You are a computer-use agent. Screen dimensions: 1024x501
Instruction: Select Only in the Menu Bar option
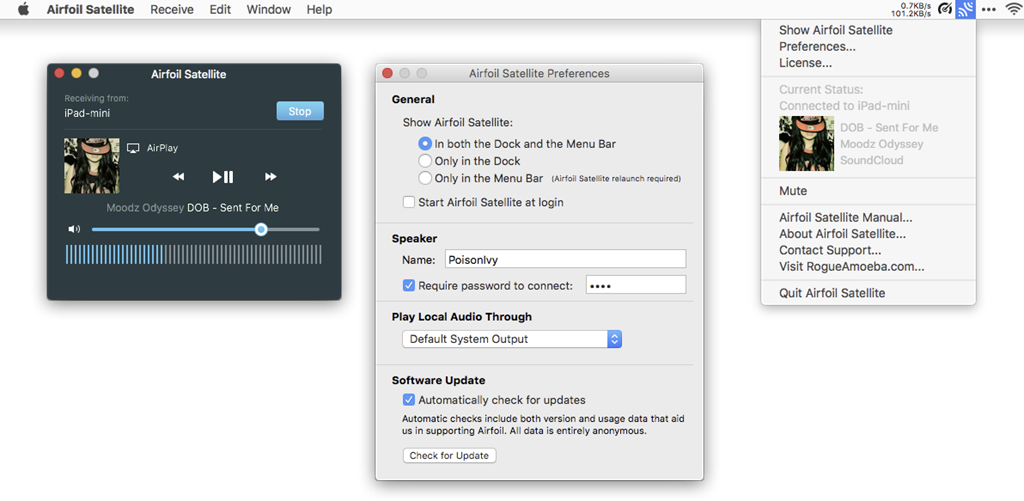[x=424, y=178]
